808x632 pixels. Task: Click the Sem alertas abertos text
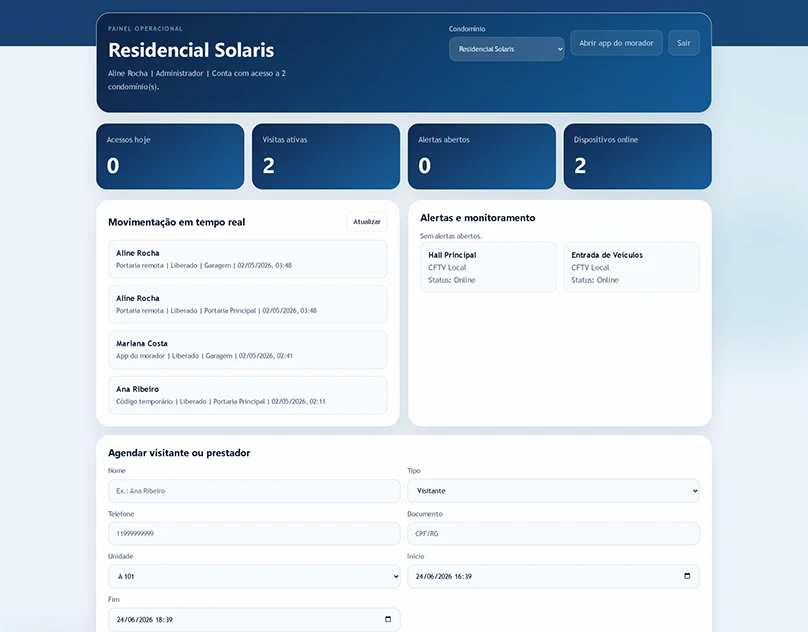tap(451, 236)
